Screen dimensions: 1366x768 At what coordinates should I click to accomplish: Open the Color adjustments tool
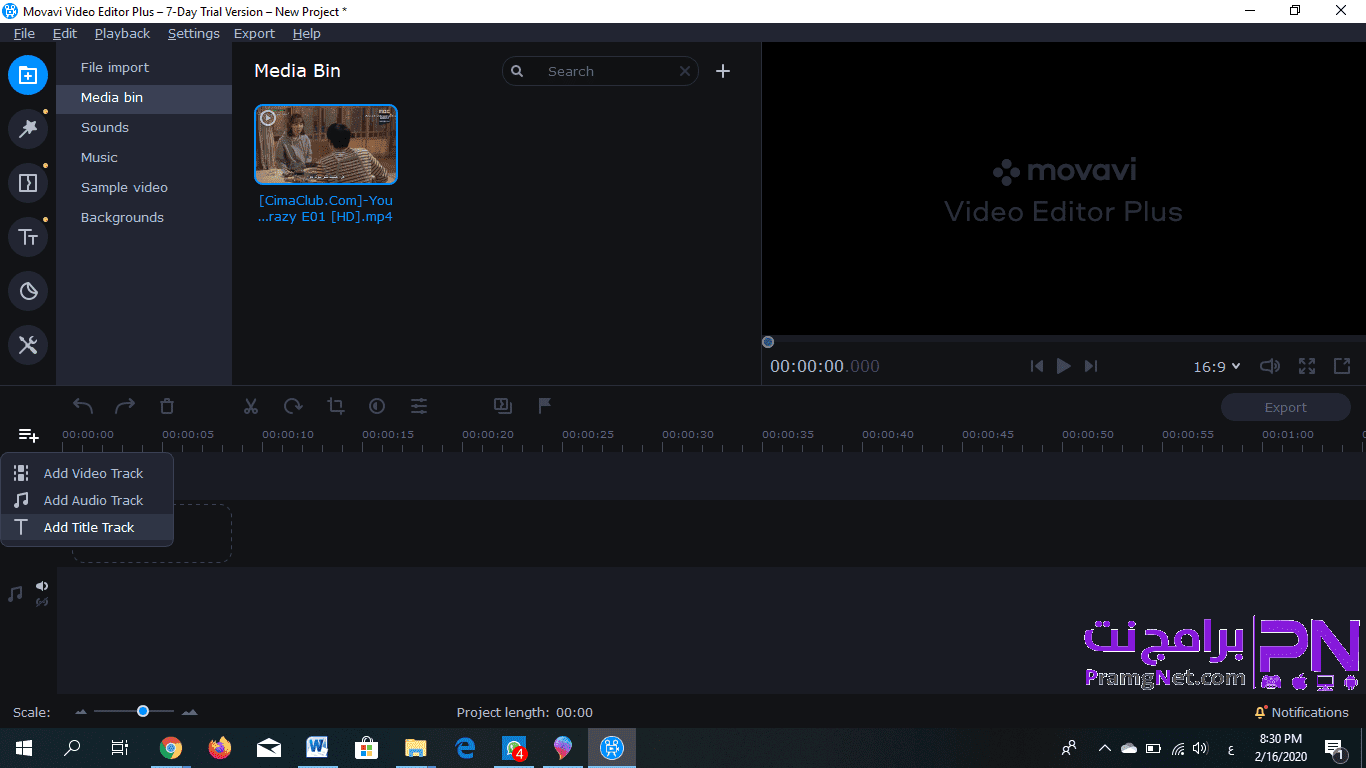377,406
